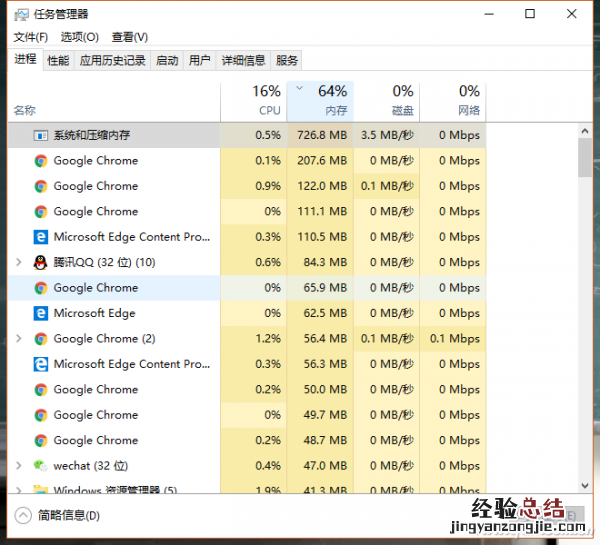Open the 选项(O) menu
Viewport: 600px width, 545px height.
[x=79, y=37]
